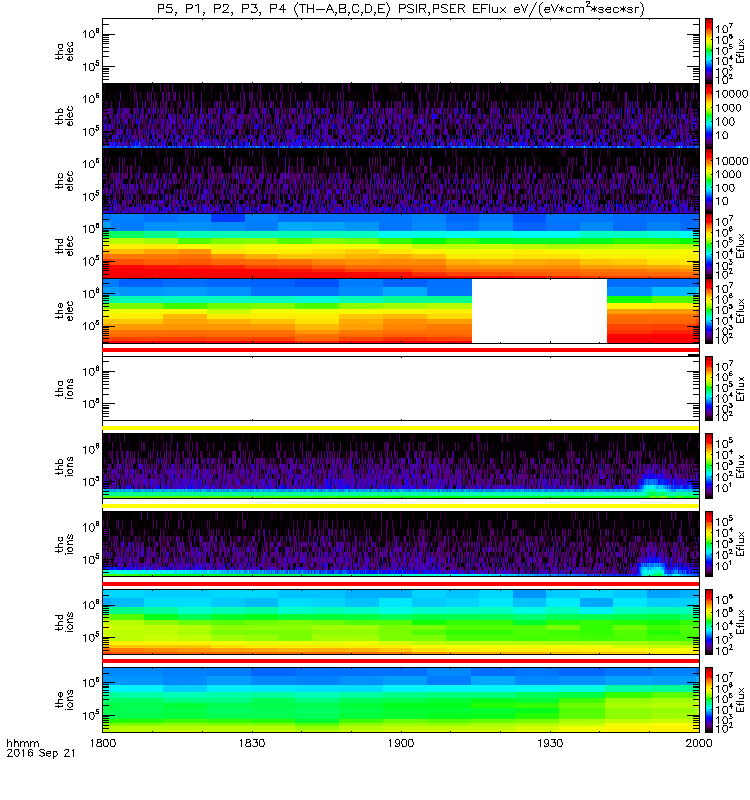Screen dimensions: 750x800
Task: Click the Eflux label beside thb ions color bar
Action: point(741,466)
